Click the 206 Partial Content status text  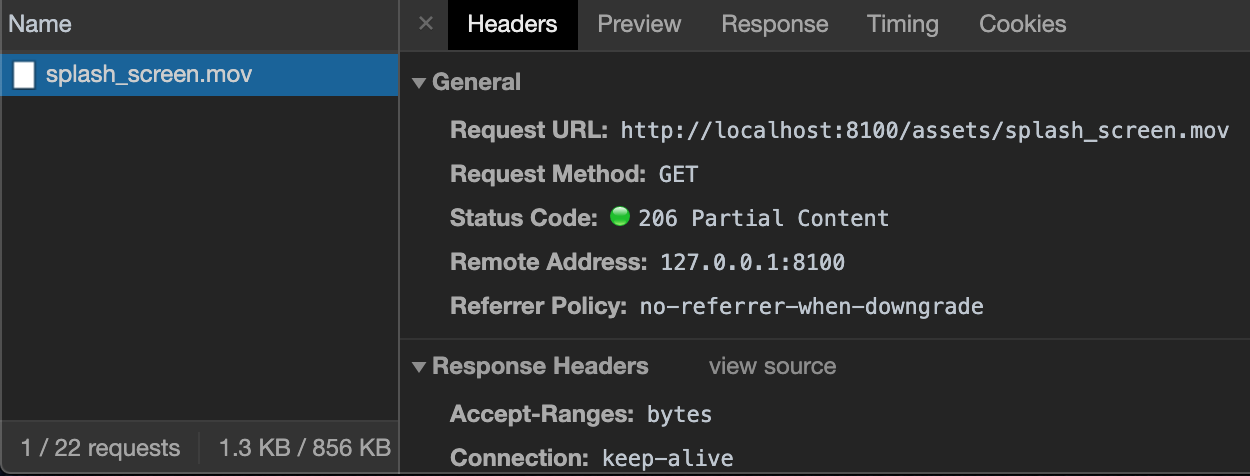pyautogui.click(x=763, y=218)
